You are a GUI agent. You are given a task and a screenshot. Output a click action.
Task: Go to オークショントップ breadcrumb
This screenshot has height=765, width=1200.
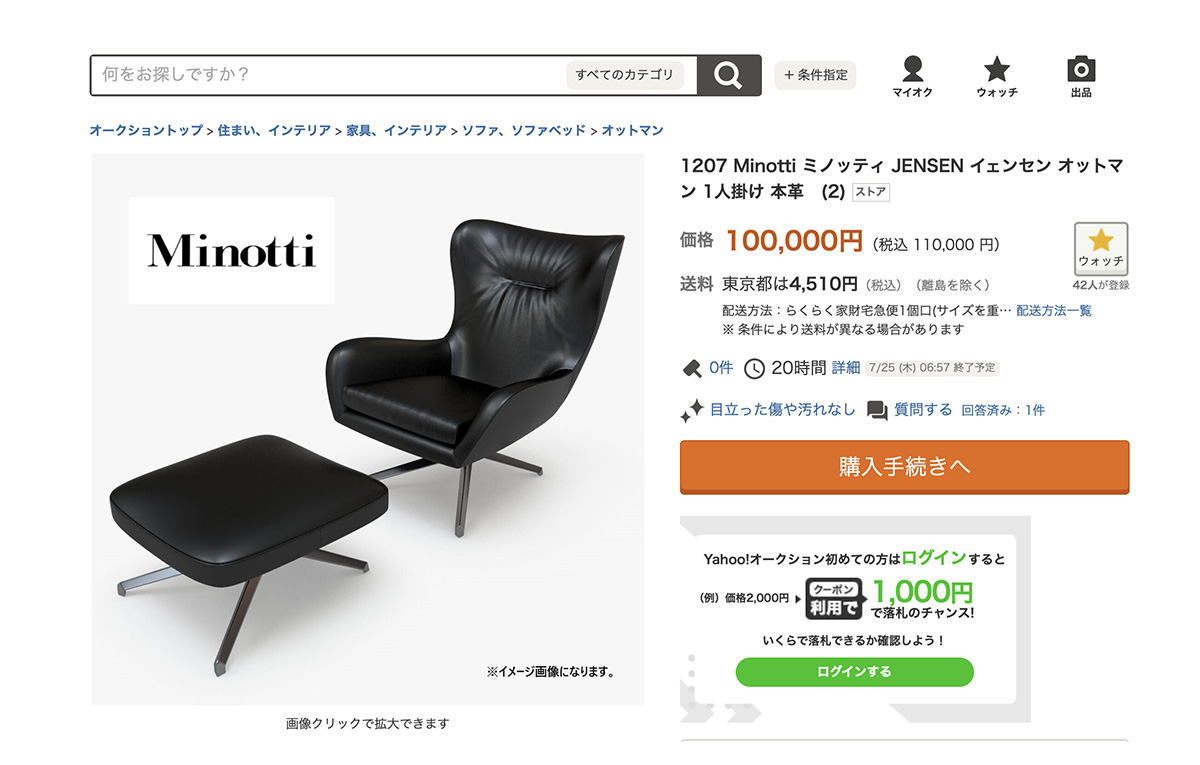coord(146,131)
